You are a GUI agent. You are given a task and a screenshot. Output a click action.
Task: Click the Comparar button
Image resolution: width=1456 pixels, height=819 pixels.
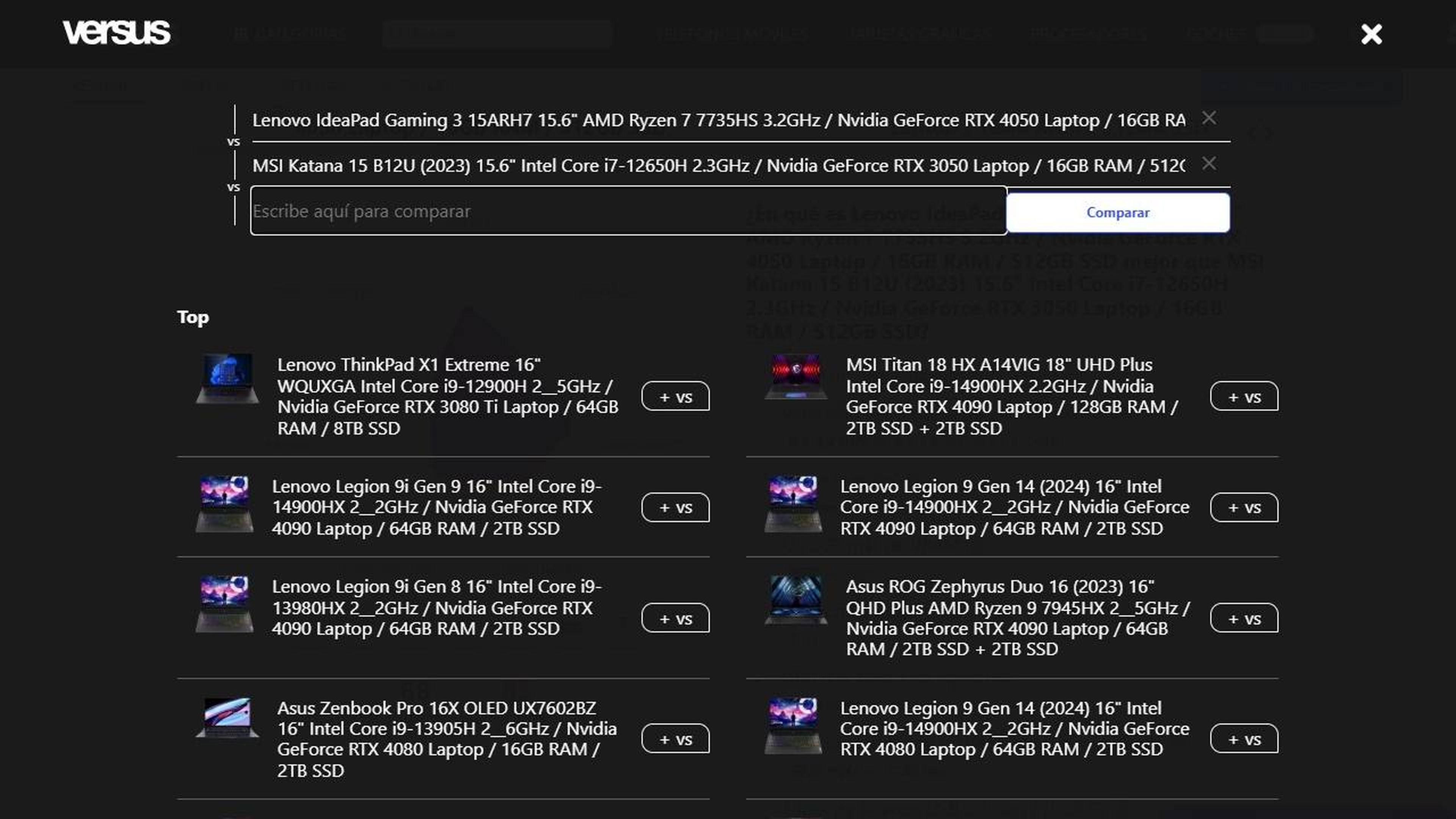1118,212
